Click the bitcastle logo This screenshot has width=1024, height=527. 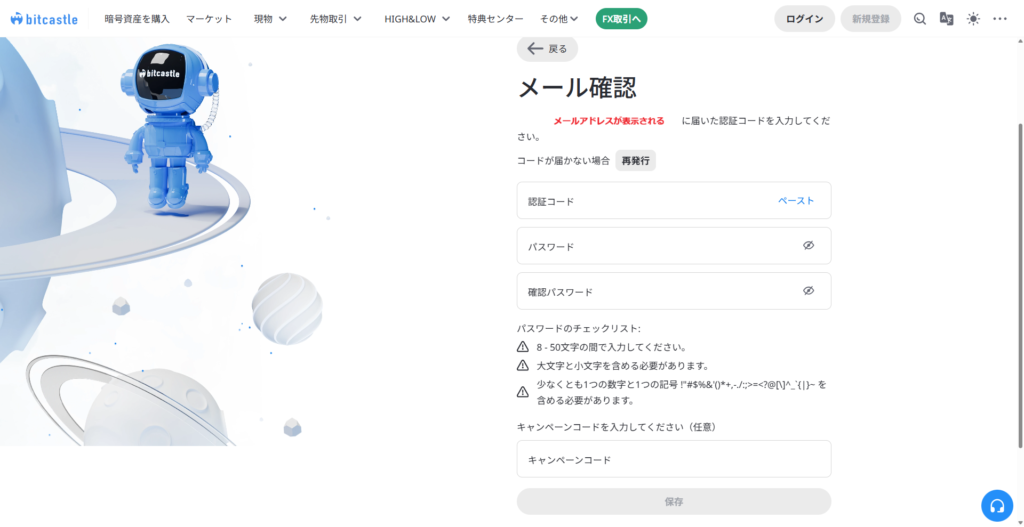click(46, 18)
